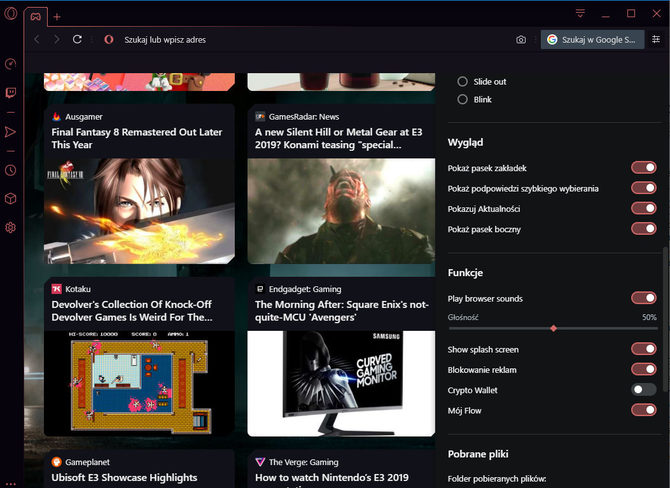Go back to previous page
The image size is (670, 488).
tap(37, 39)
